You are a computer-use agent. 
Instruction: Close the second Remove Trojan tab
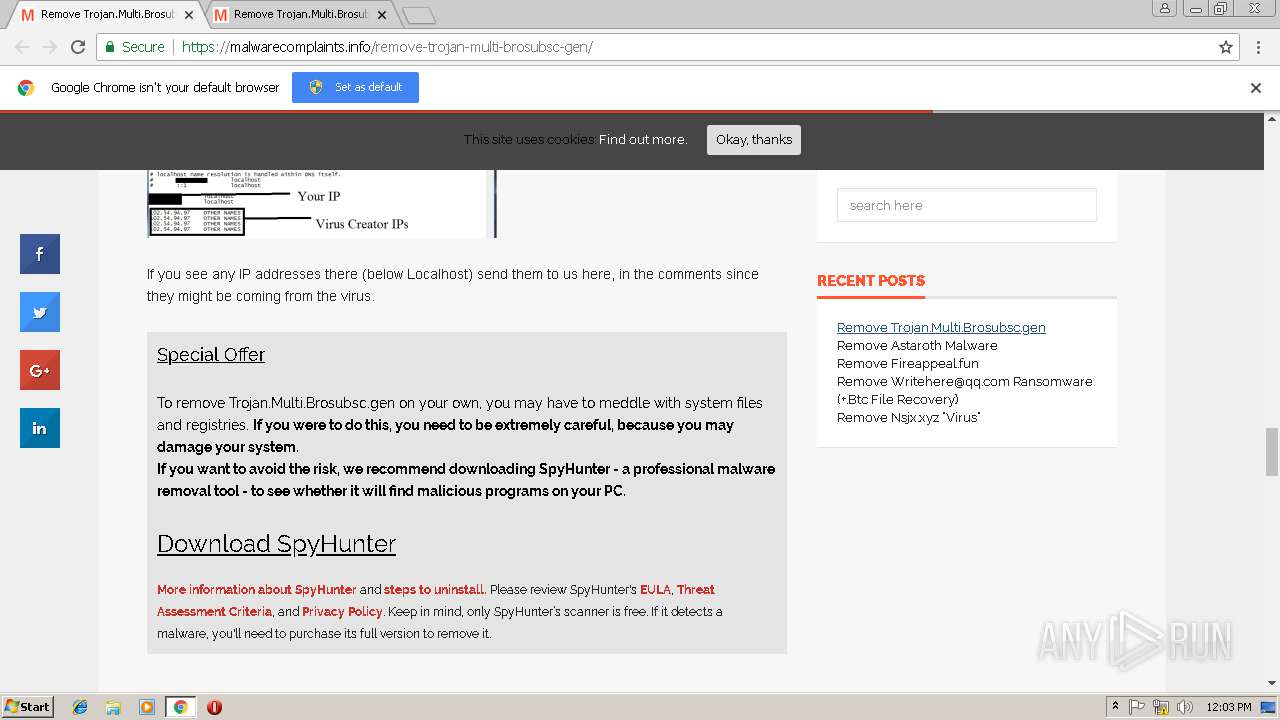click(382, 15)
